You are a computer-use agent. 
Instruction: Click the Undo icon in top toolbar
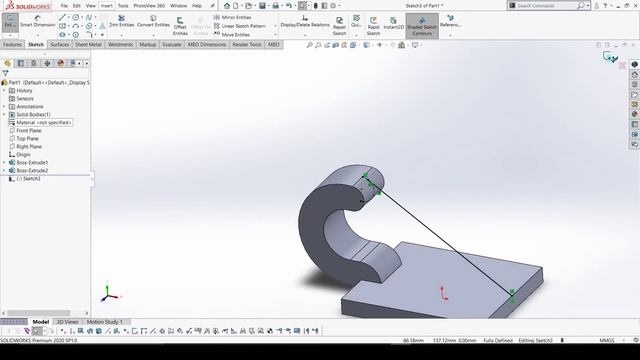289,6
